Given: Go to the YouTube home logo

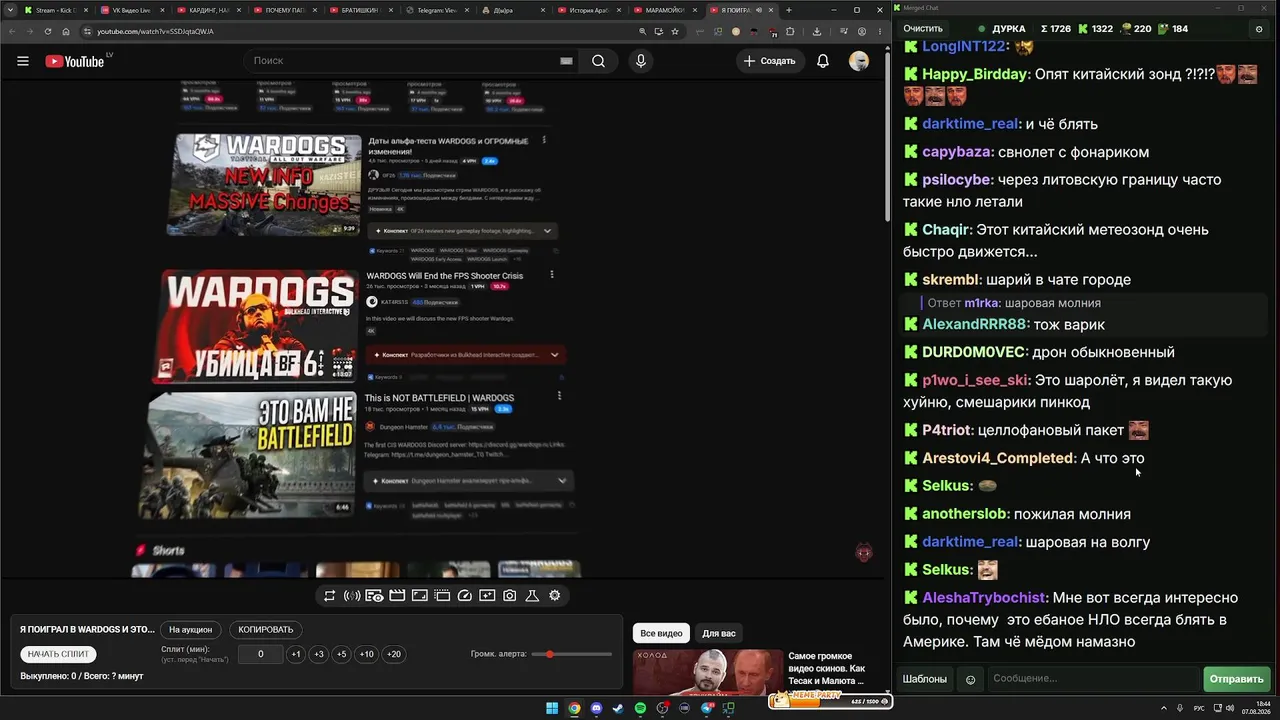Looking at the screenshot, I should 75,61.
